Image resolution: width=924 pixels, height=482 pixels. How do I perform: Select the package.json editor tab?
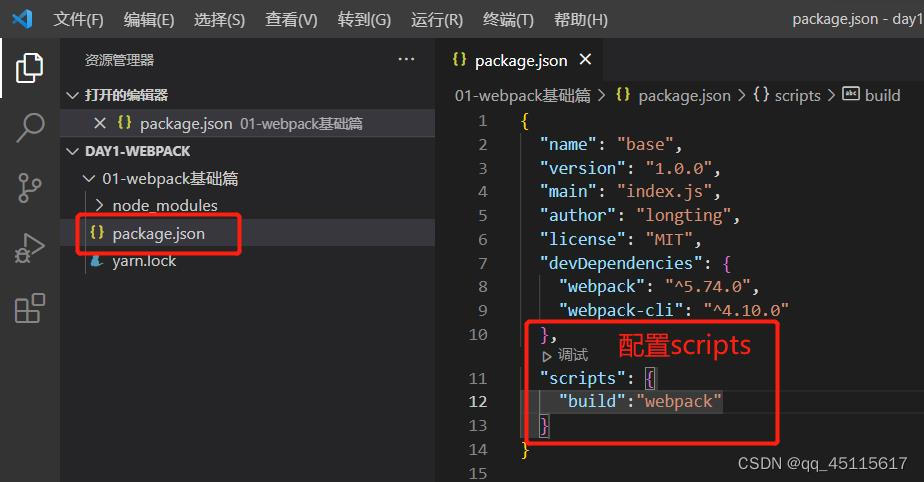[521, 60]
